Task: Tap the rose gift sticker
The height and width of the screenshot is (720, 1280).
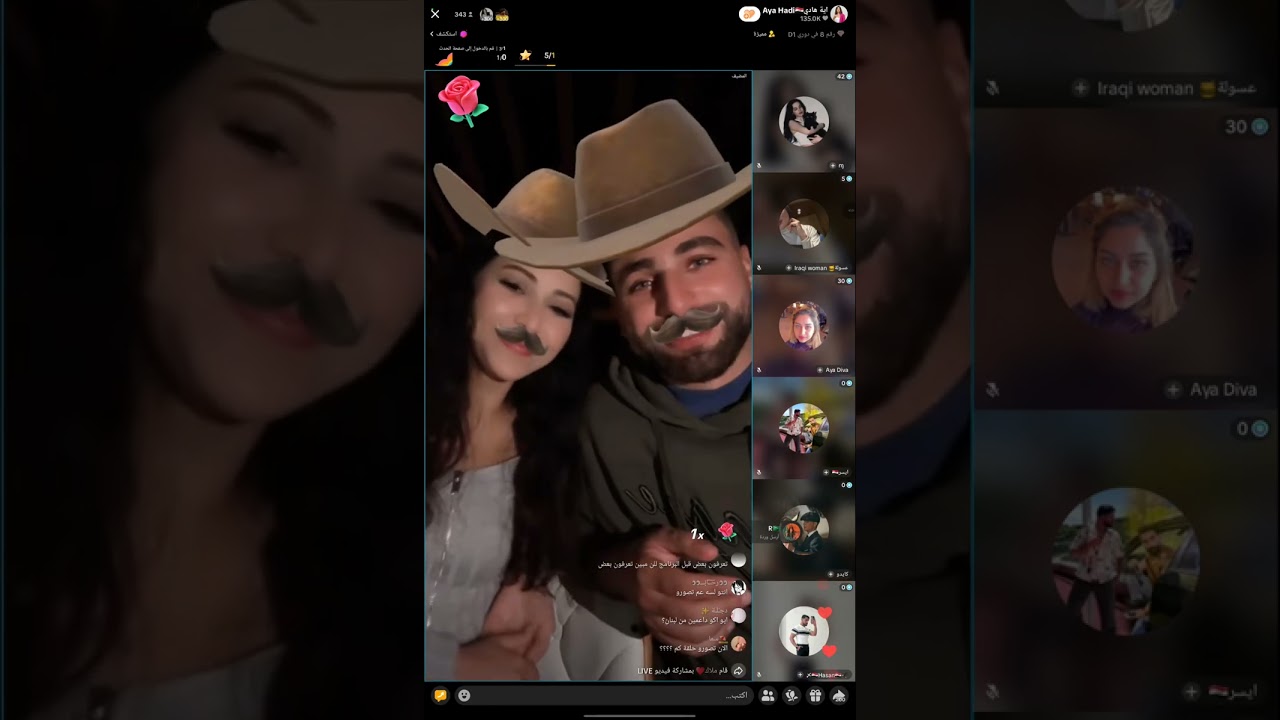Action: point(463,101)
